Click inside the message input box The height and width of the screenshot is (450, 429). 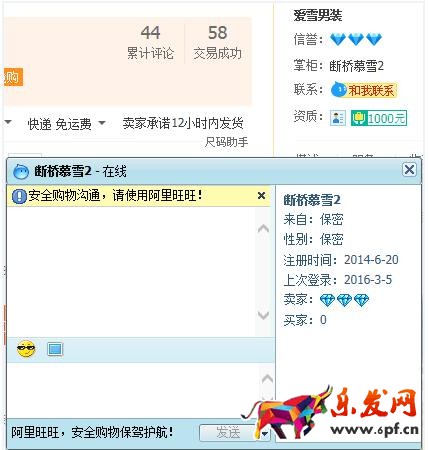click(133, 390)
